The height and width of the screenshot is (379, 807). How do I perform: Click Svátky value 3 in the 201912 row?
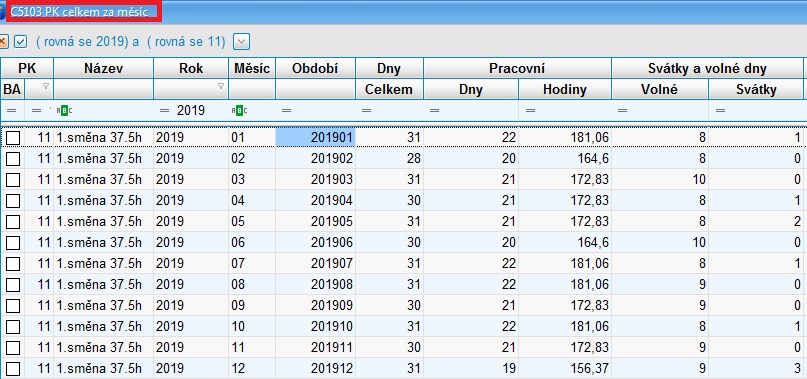(x=797, y=369)
